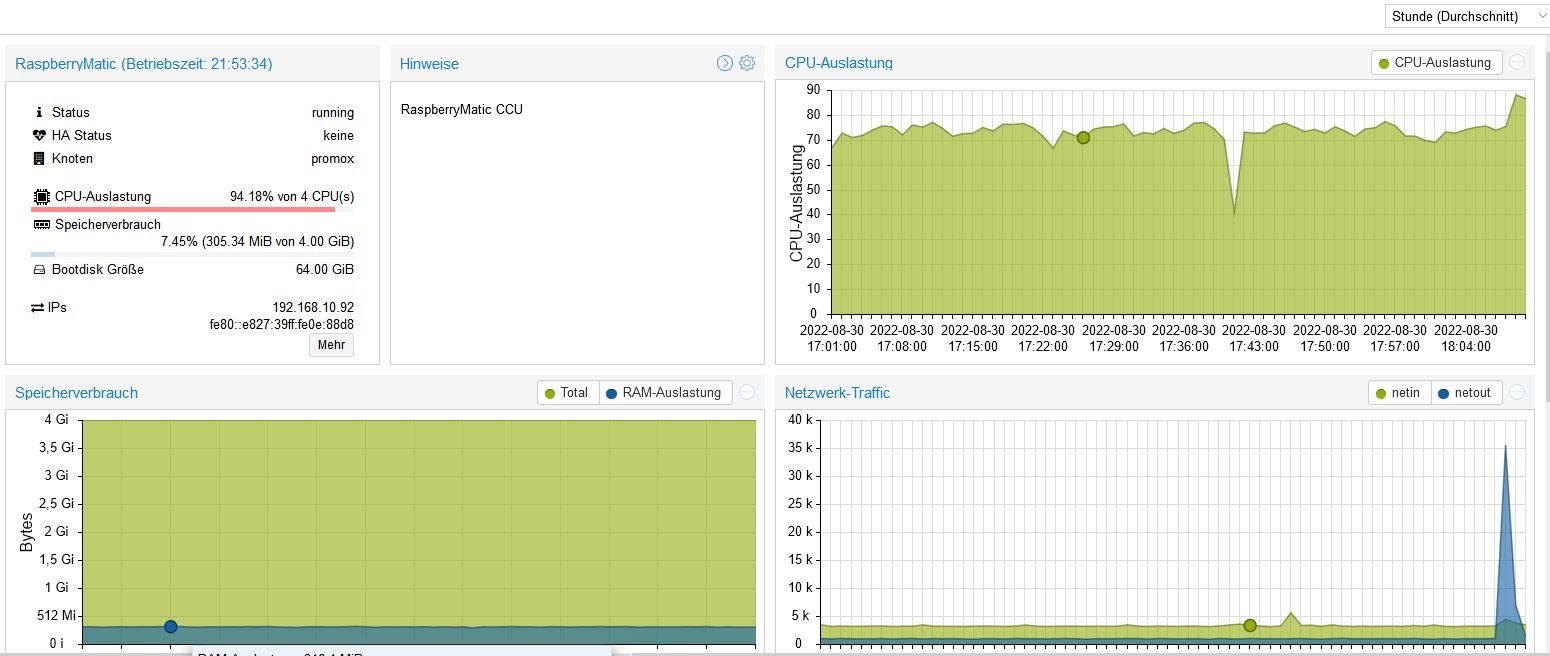This screenshot has width=1550, height=656.
Task: Click the CPU usage progress bar
Action: coord(192,209)
